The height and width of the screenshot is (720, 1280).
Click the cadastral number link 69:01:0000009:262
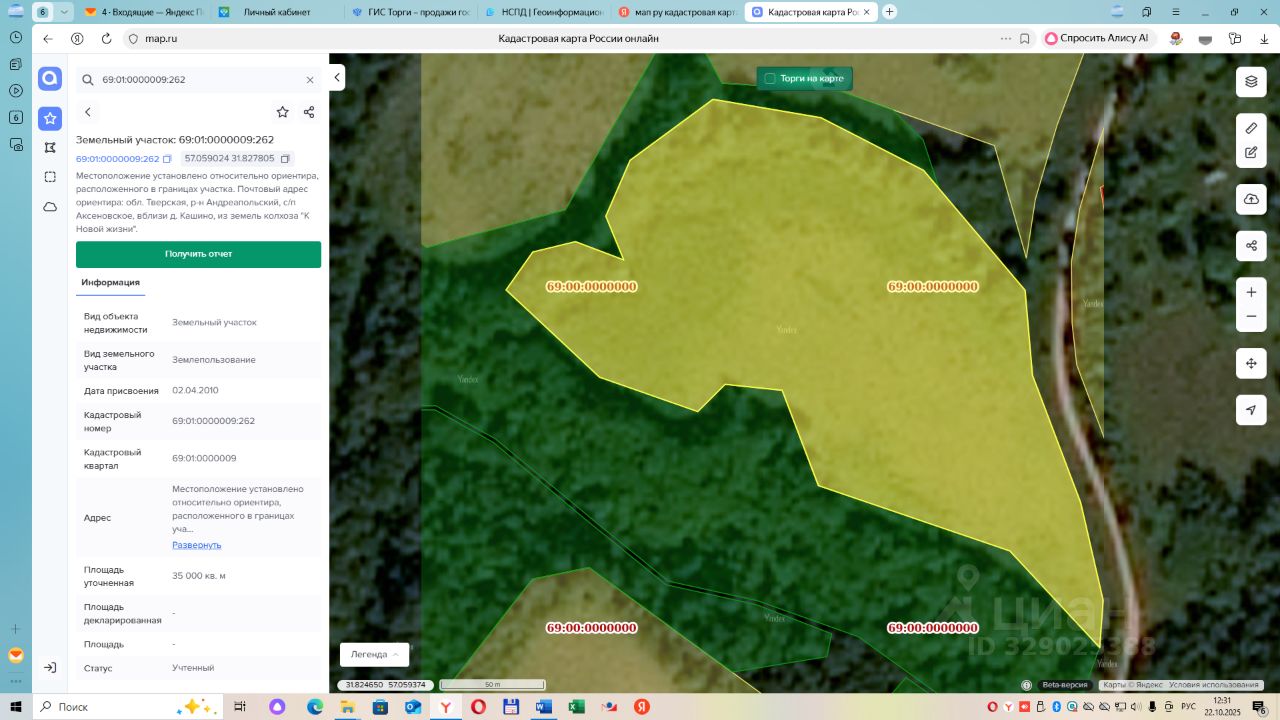click(x=117, y=159)
